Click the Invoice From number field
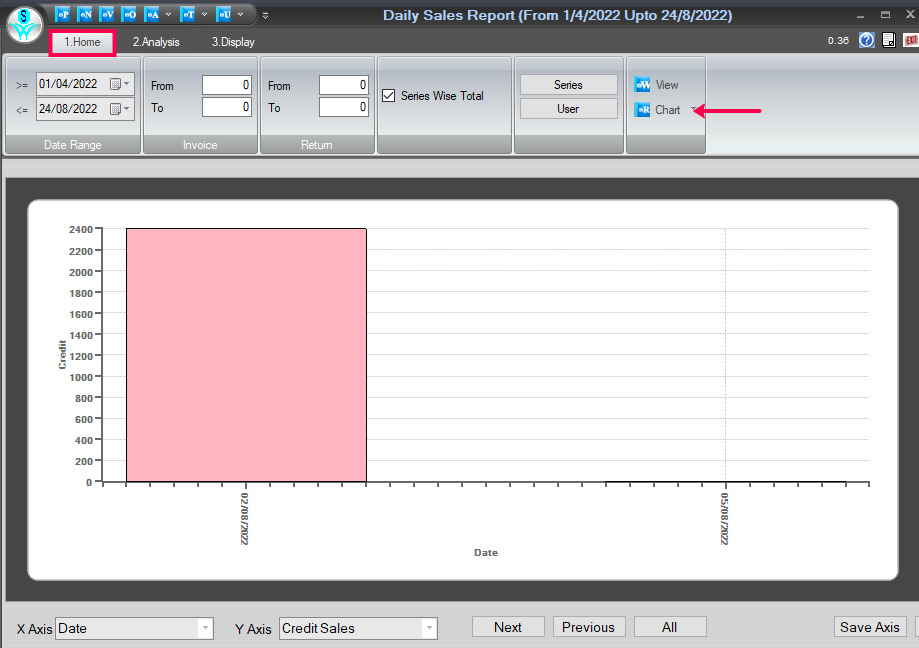This screenshot has width=919, height=648. (x=227, y=85)
